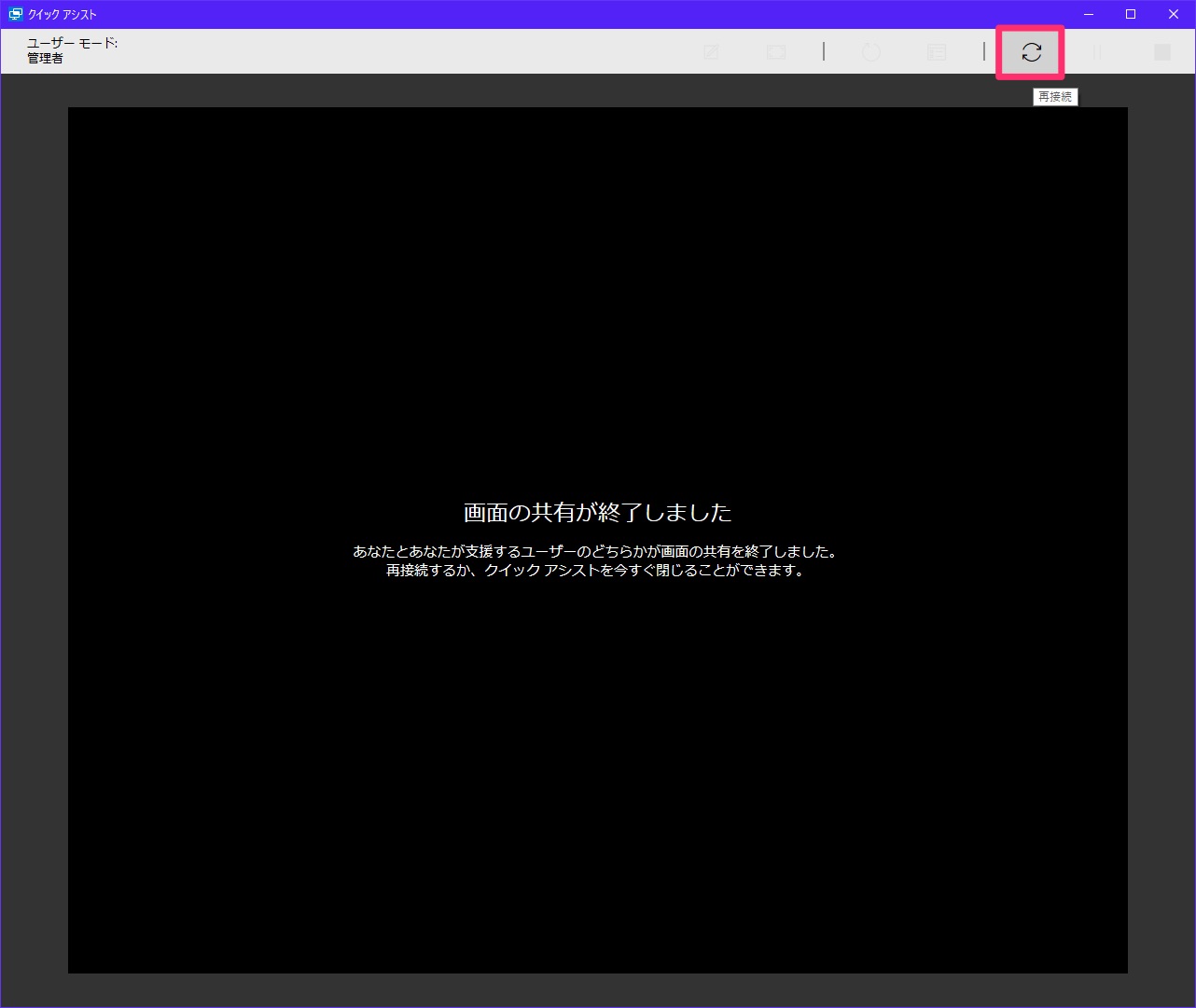The image size is (1196, 1008).
Task: Click the クイック アシスト window title text
Action: [x=63, y=14]
